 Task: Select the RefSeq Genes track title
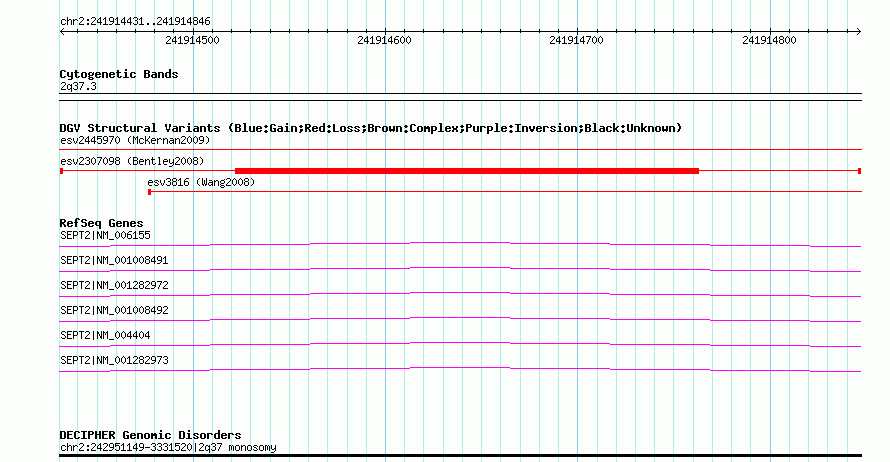point(101,223)
